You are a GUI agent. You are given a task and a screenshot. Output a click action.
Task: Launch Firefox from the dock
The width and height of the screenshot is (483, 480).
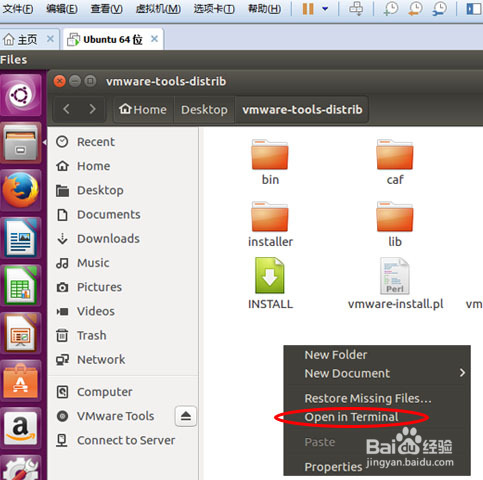(21, 191)
